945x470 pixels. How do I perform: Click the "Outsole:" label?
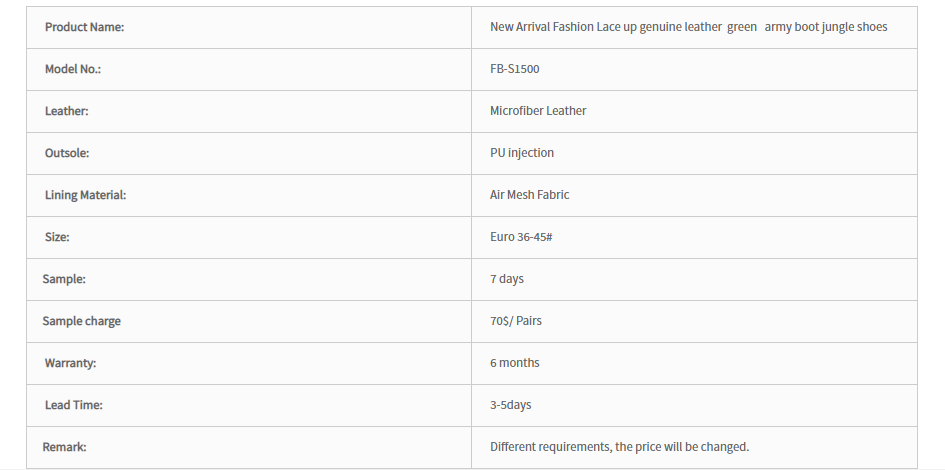click(x=67, y=153)
